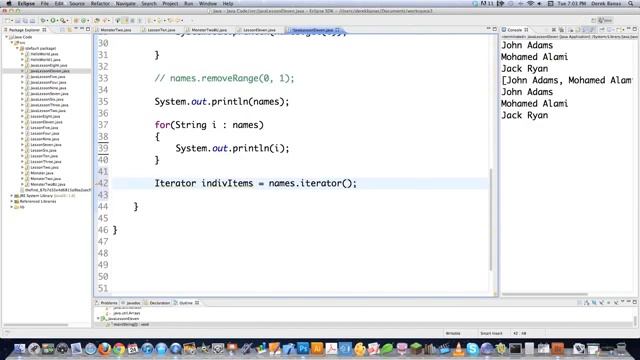Minimize the Console view
The width and height of the screenshot is (640, 360).
click(x=629, y=29)
